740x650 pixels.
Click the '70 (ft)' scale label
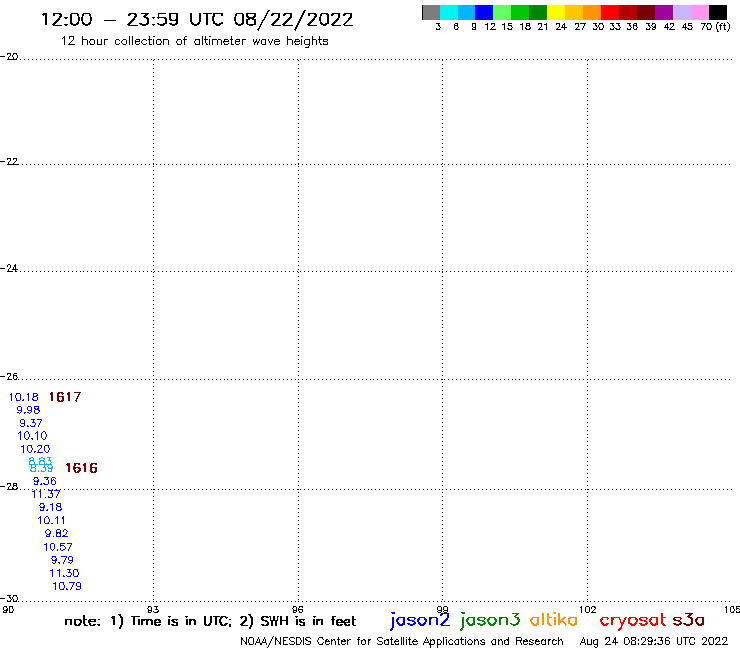(715, 27)
